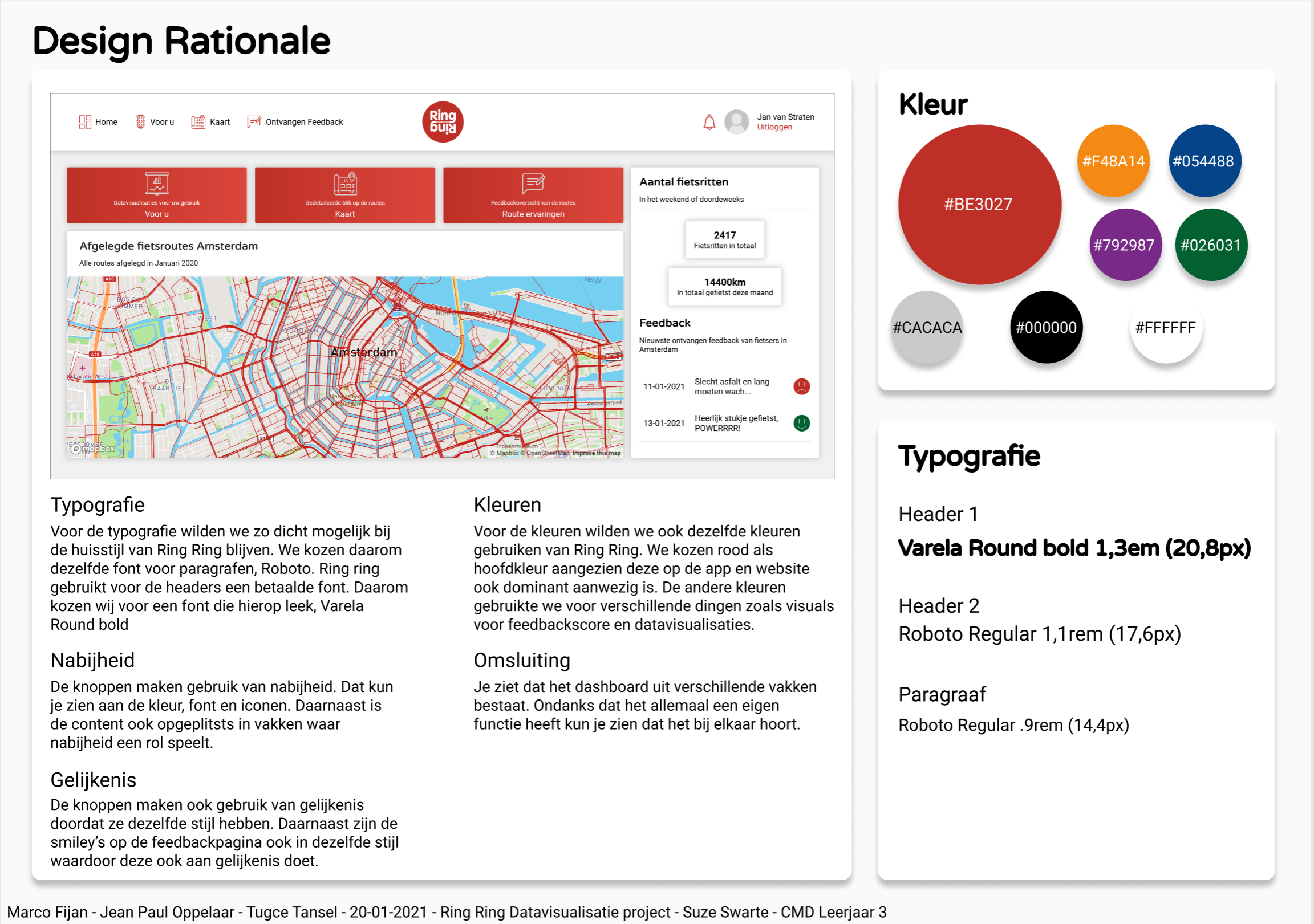Open the Ontvangen Feedback menu item
This screenshot has width=1314, height=924.
click(x=304, y=122)
